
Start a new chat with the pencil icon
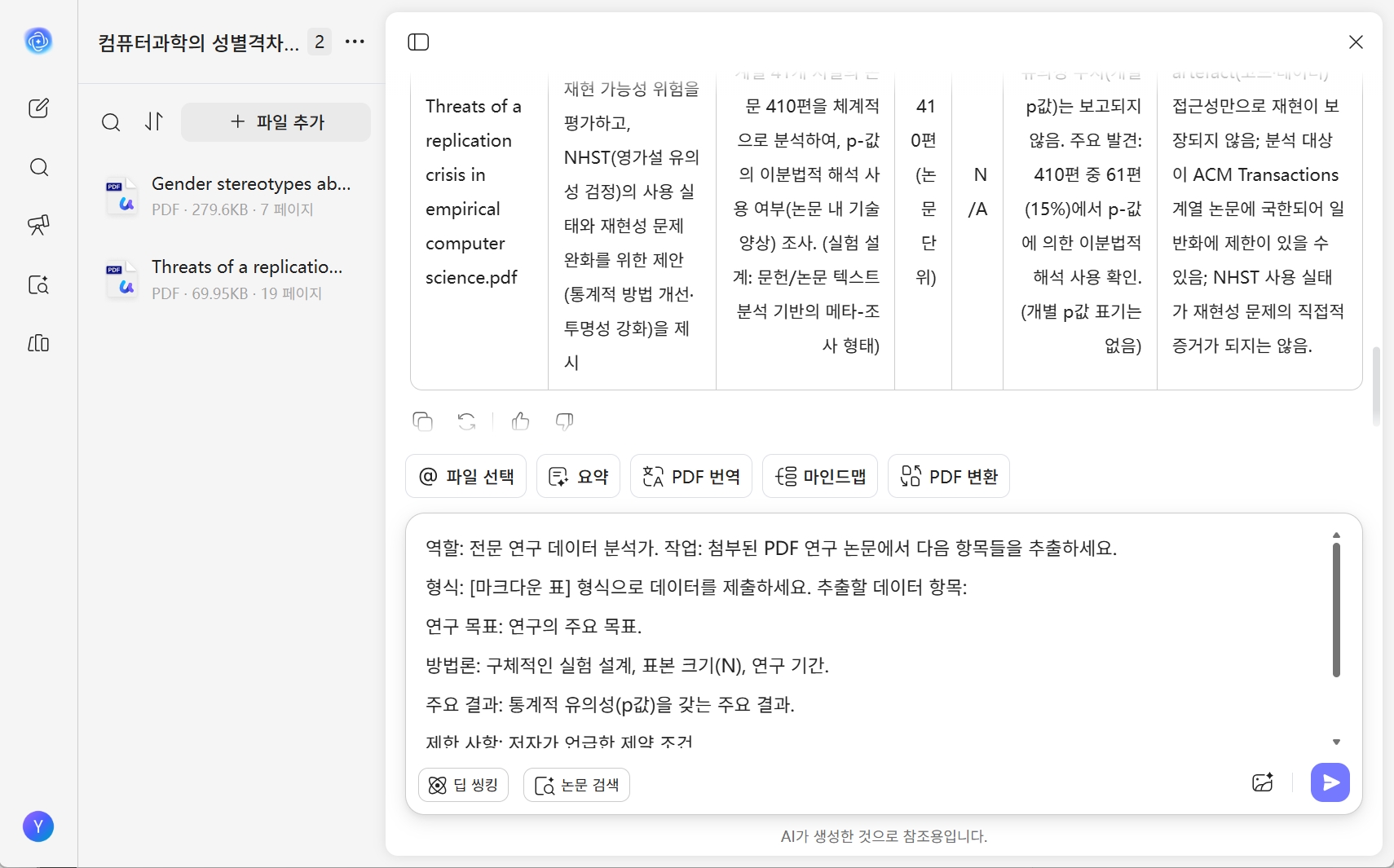[38, 108]
